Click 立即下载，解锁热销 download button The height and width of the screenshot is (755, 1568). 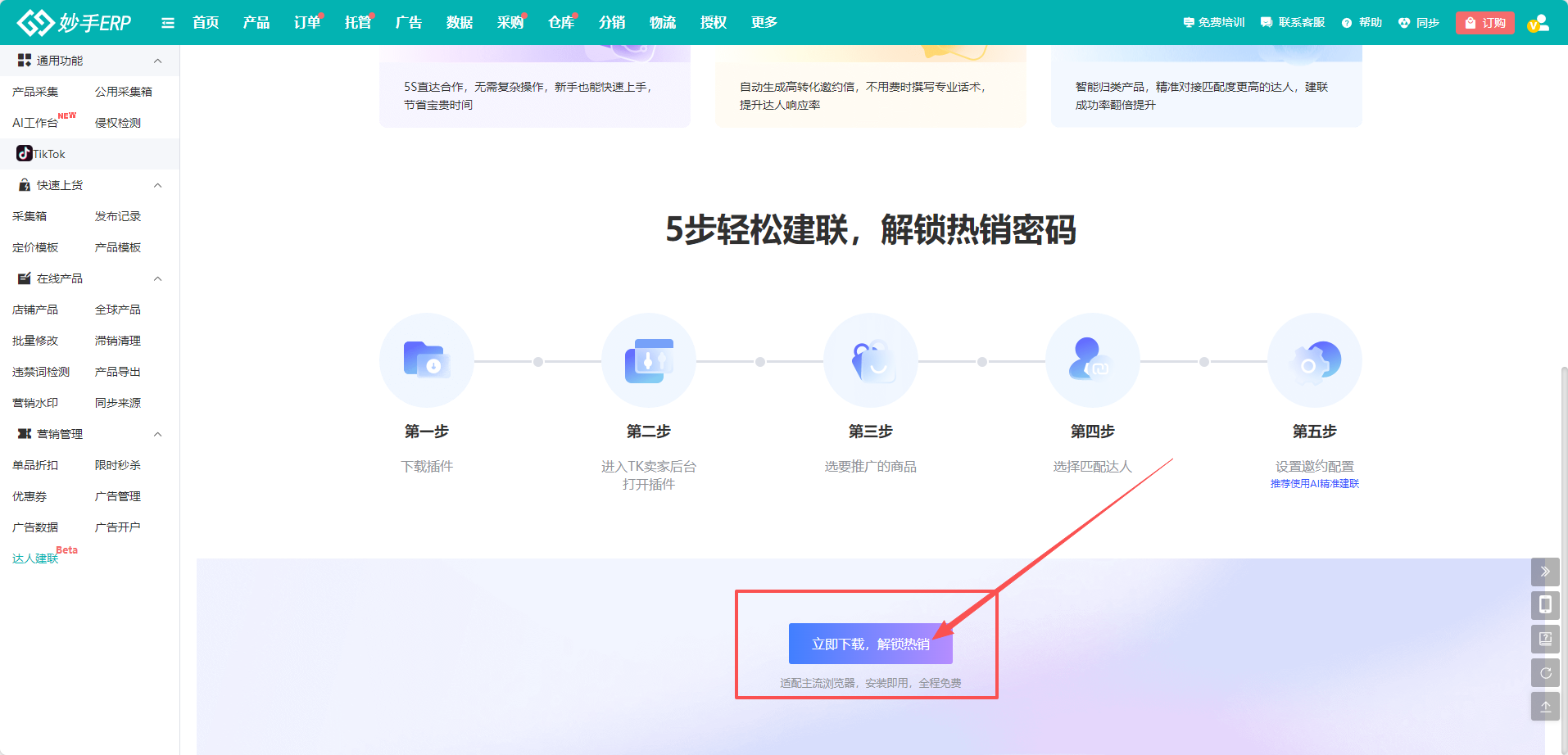871,644
